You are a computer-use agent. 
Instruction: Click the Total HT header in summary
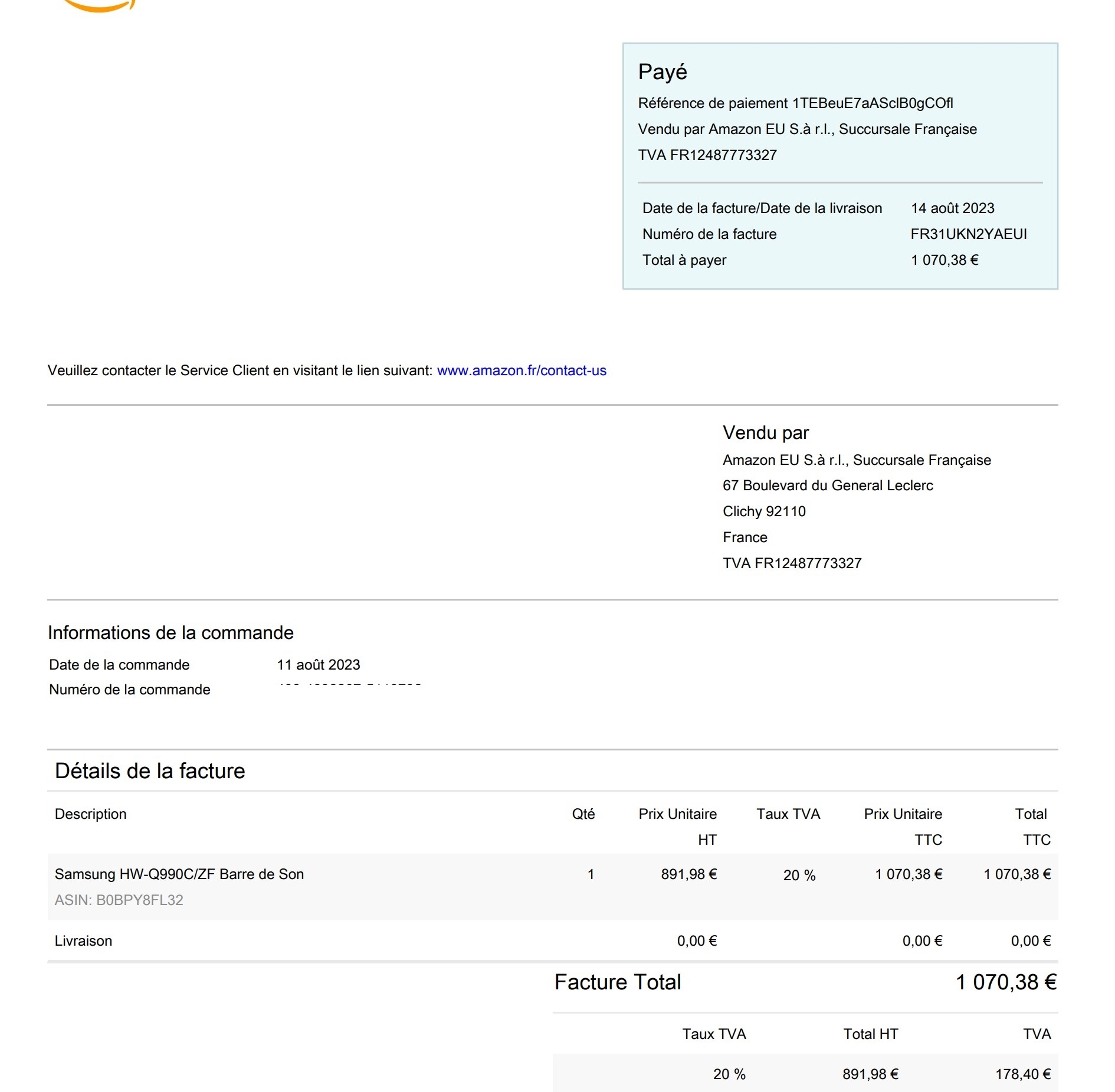click(871, 1034)
